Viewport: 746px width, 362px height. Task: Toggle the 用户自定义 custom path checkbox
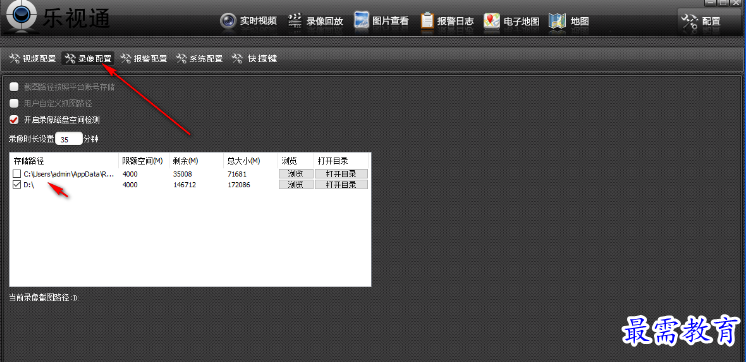coord(14,103)
